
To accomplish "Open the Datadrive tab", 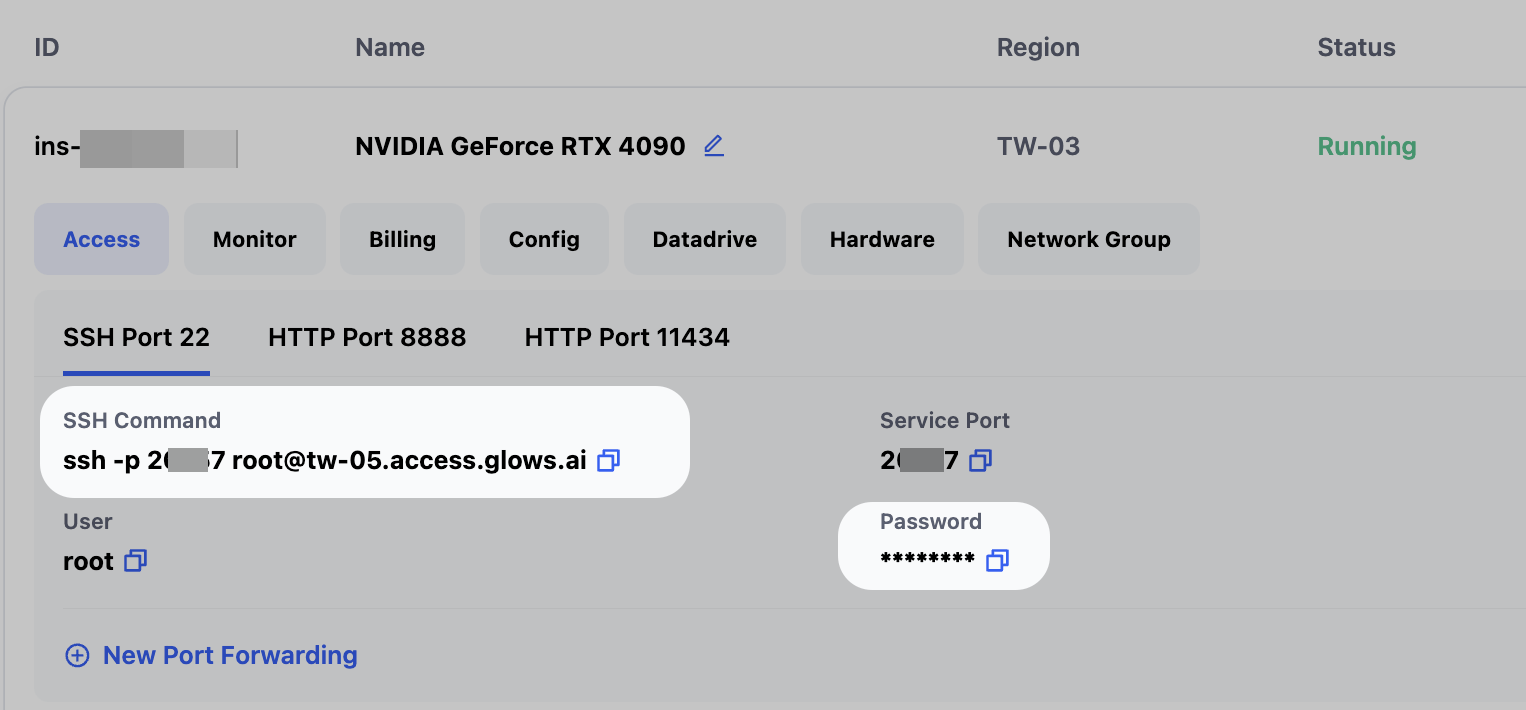I will [x=704, y=240].
